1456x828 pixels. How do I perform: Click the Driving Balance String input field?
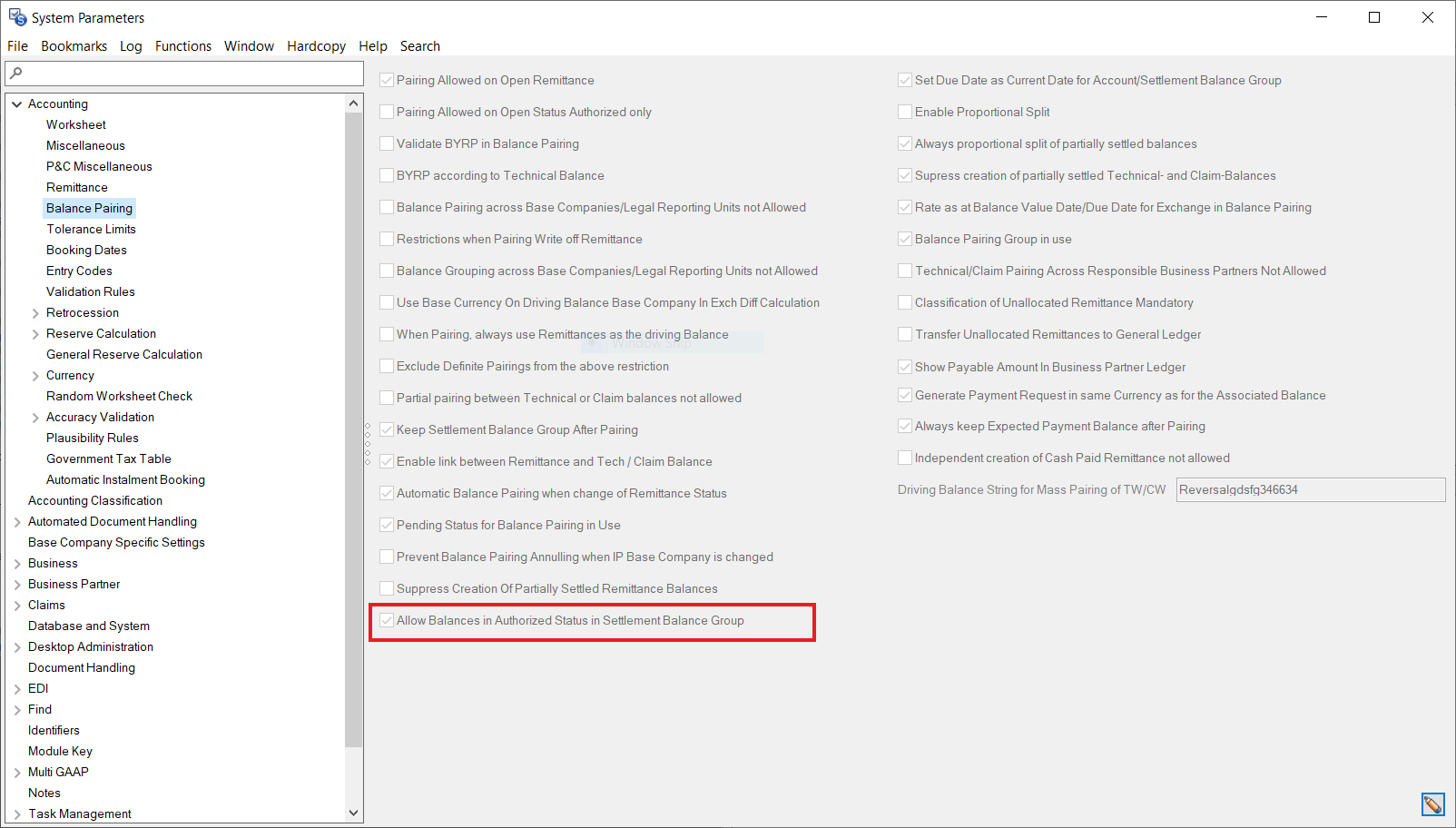pyautogui.click(x=1310, y=489)
